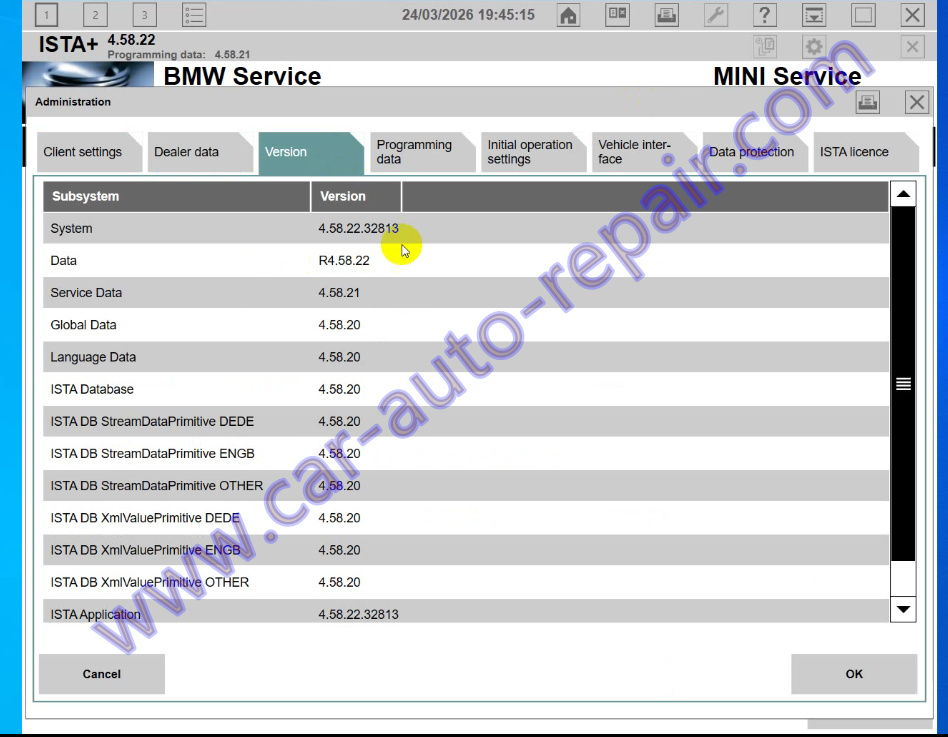
Task: Switch to the Data protection tab
Action: pos(751,152)
